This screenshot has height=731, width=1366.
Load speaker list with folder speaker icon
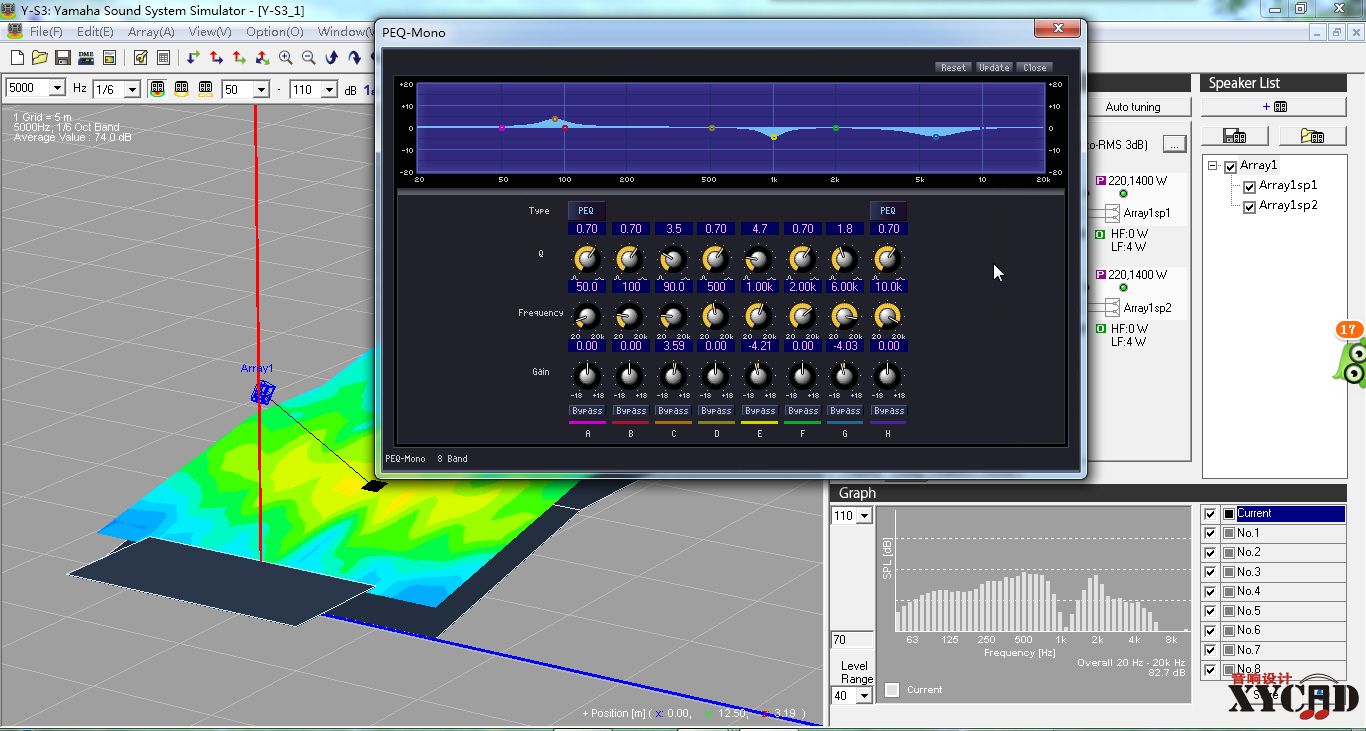tap(1312, 136)
